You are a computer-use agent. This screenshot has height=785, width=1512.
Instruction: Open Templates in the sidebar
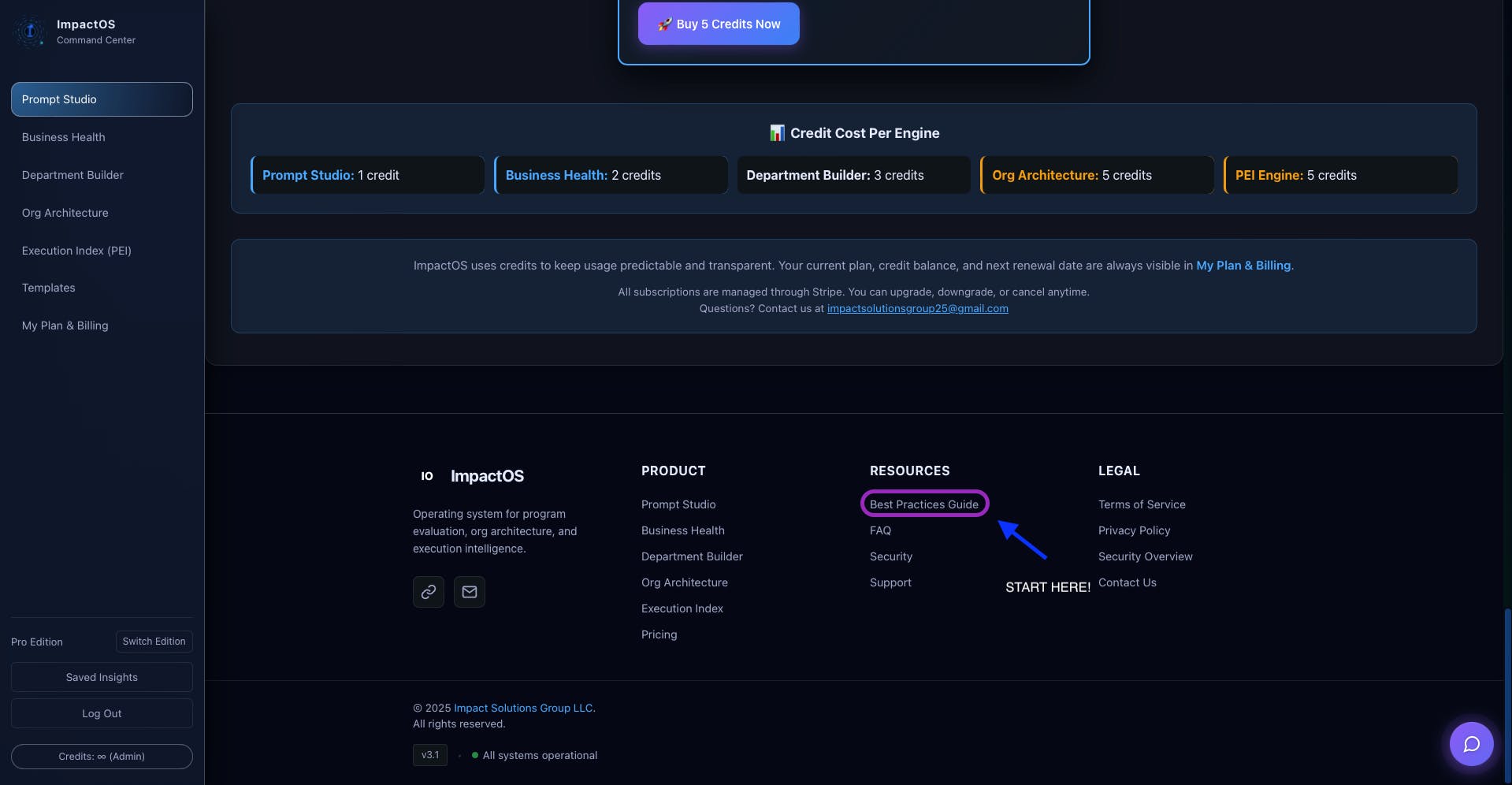point(102,288)
